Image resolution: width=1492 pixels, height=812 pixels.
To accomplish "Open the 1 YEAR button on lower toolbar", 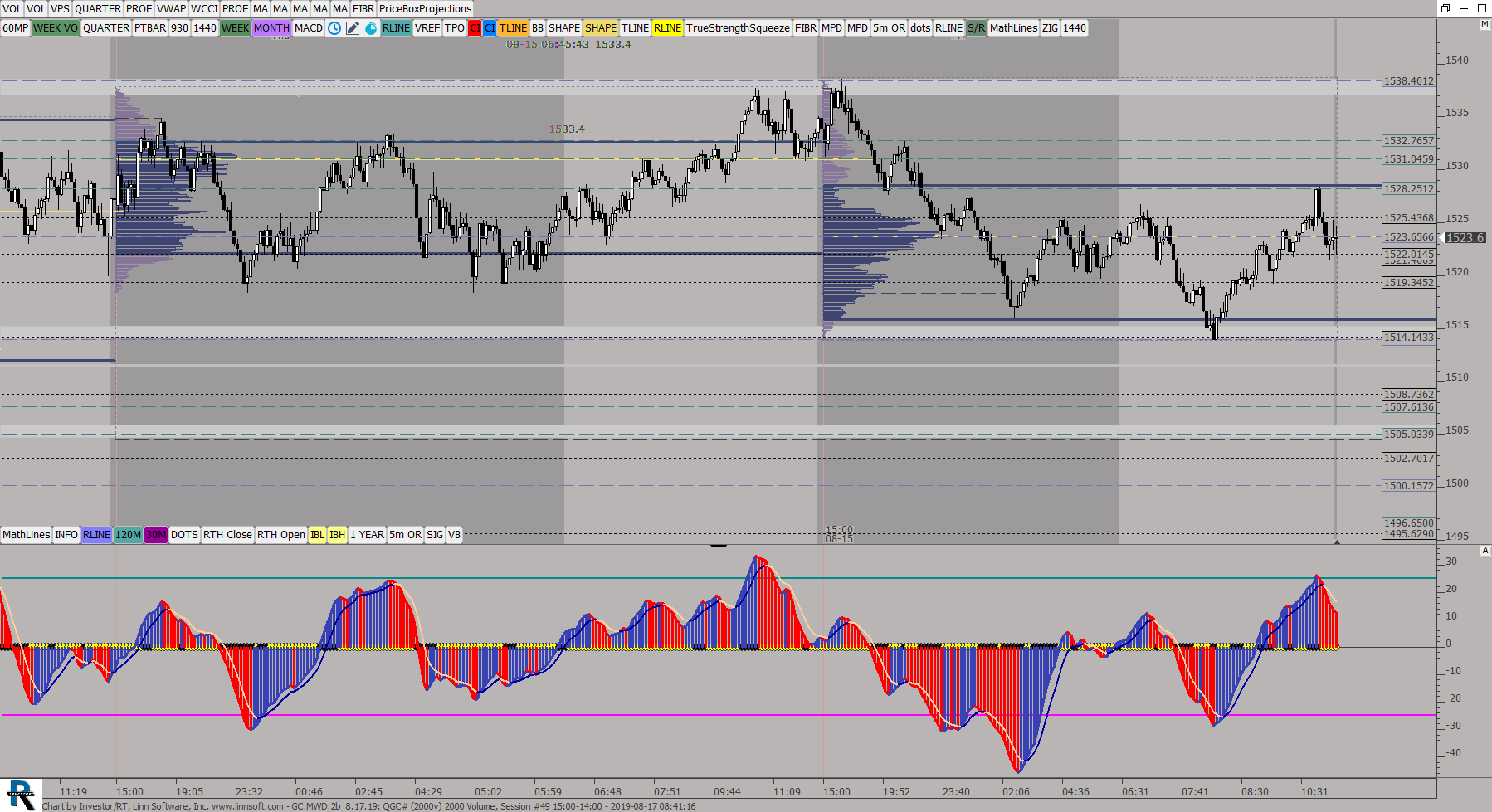I will pos(367,535).
